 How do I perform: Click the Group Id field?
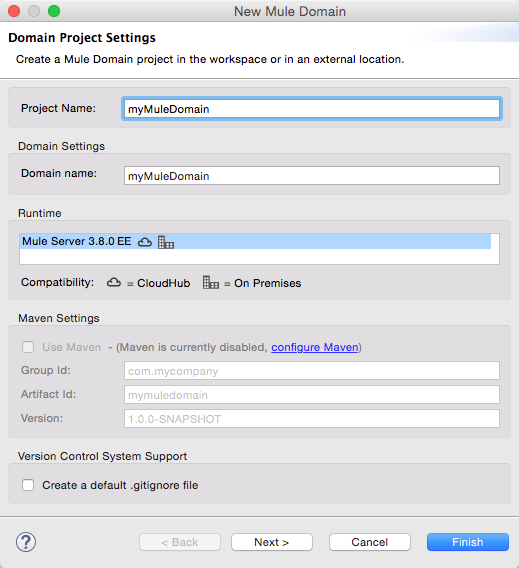[x=312, y=371]
